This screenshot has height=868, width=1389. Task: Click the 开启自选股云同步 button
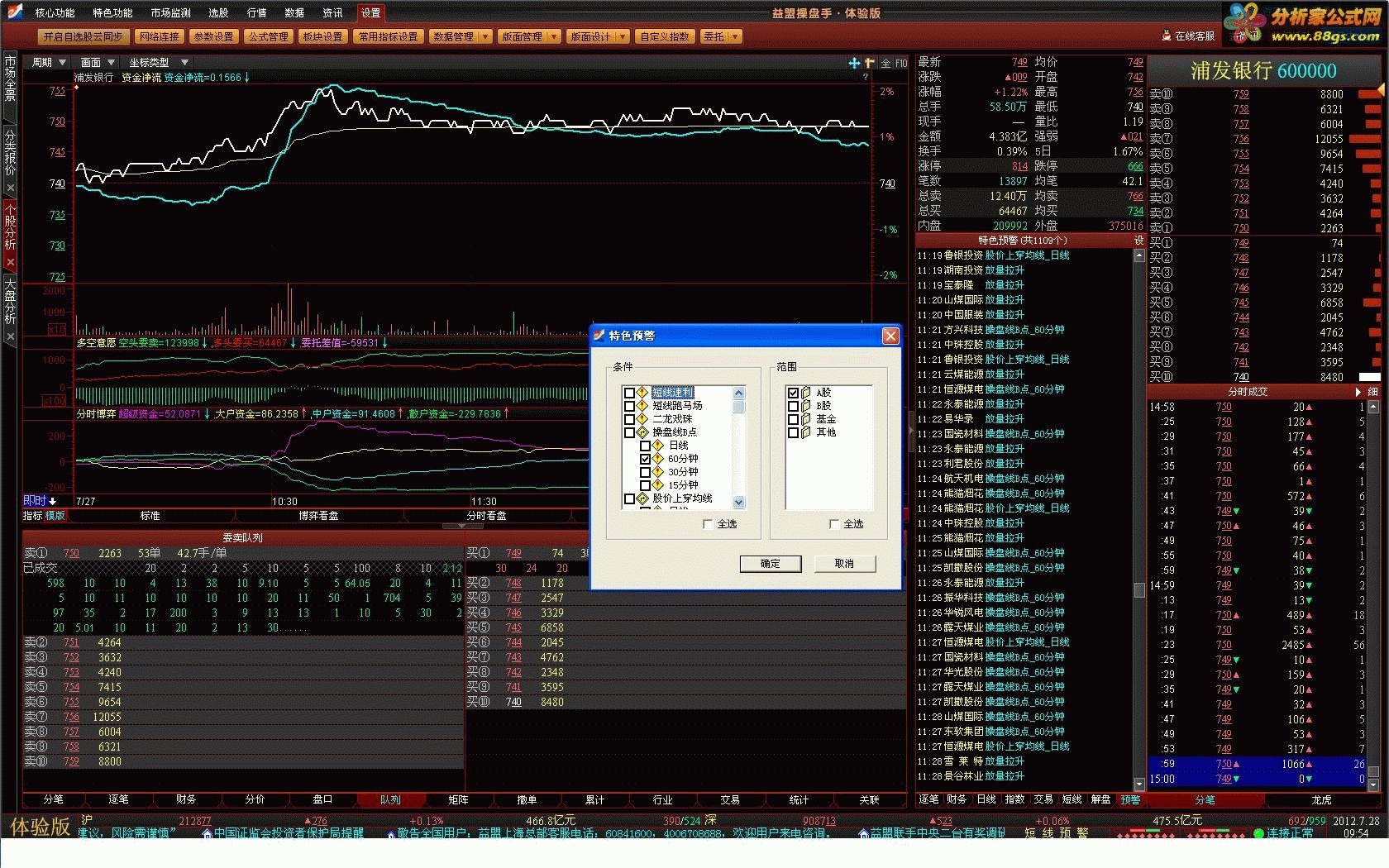pos(83,36)
